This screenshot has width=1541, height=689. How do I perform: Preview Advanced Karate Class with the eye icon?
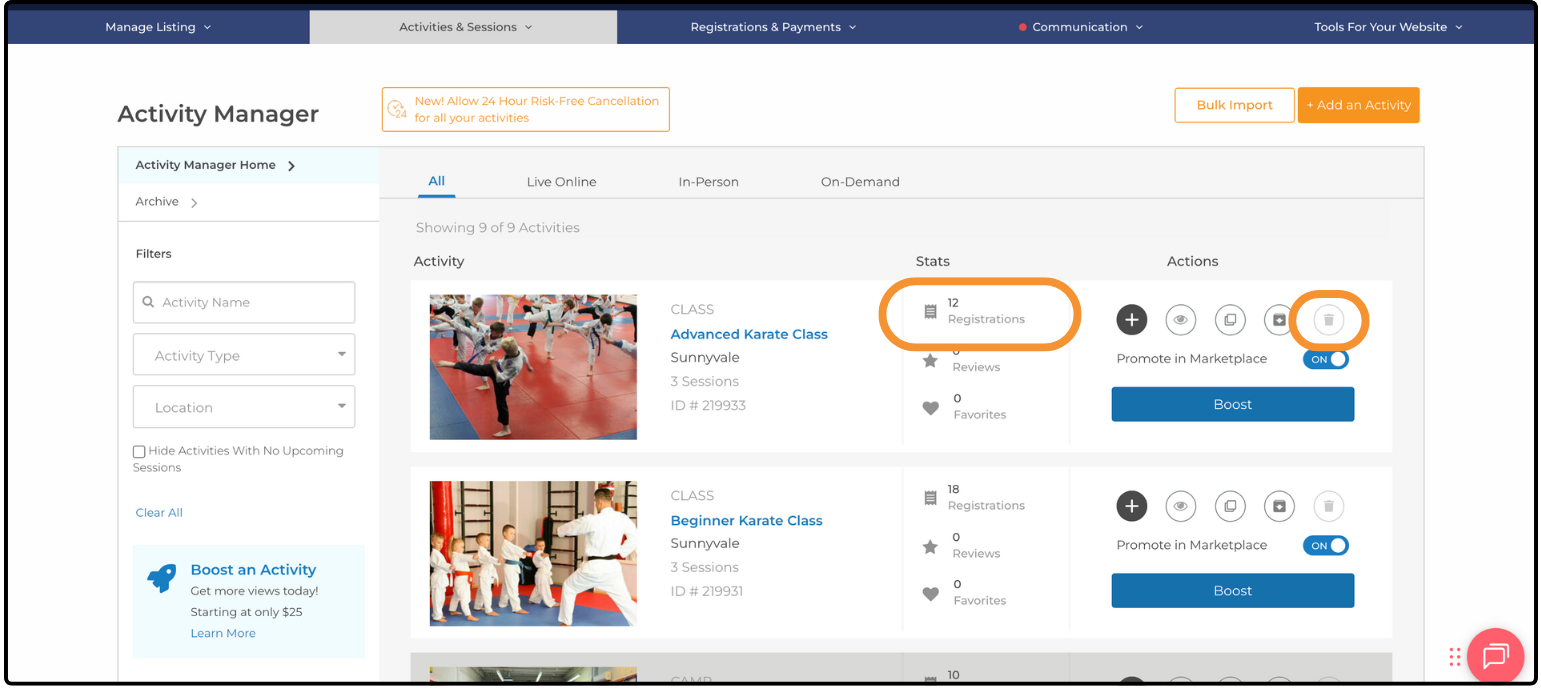[x=1181, y=320]
